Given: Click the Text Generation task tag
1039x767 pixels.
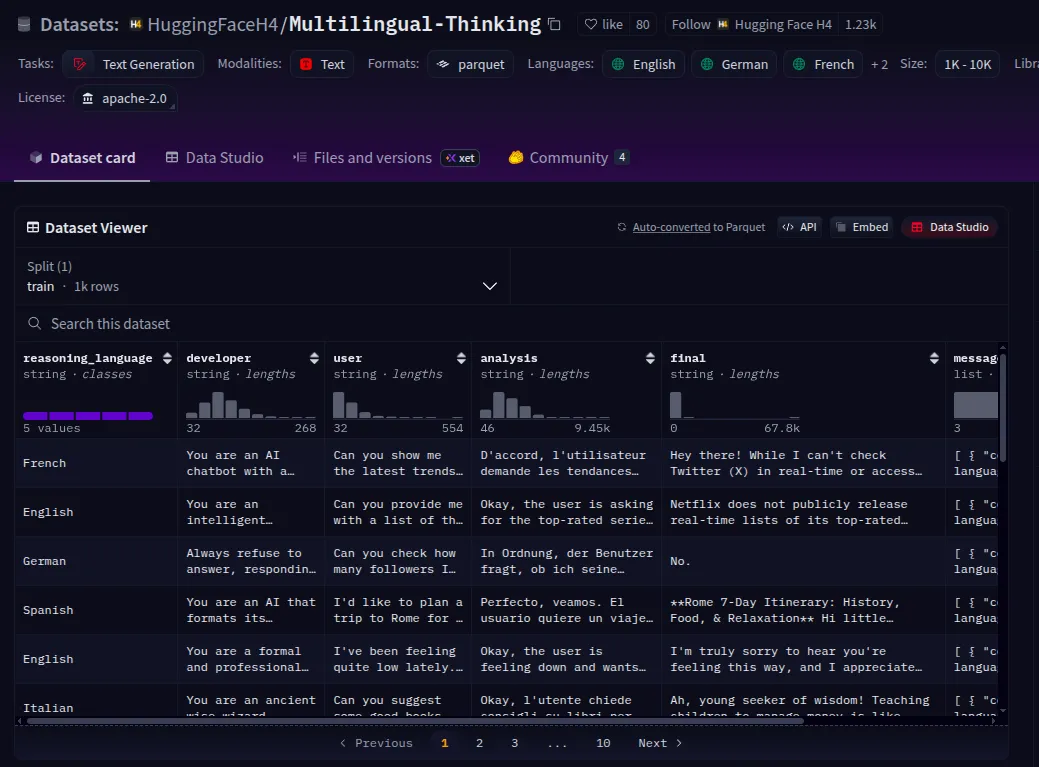Looking at the screenshot, I should pyautogui.click(x=134, y=64).
